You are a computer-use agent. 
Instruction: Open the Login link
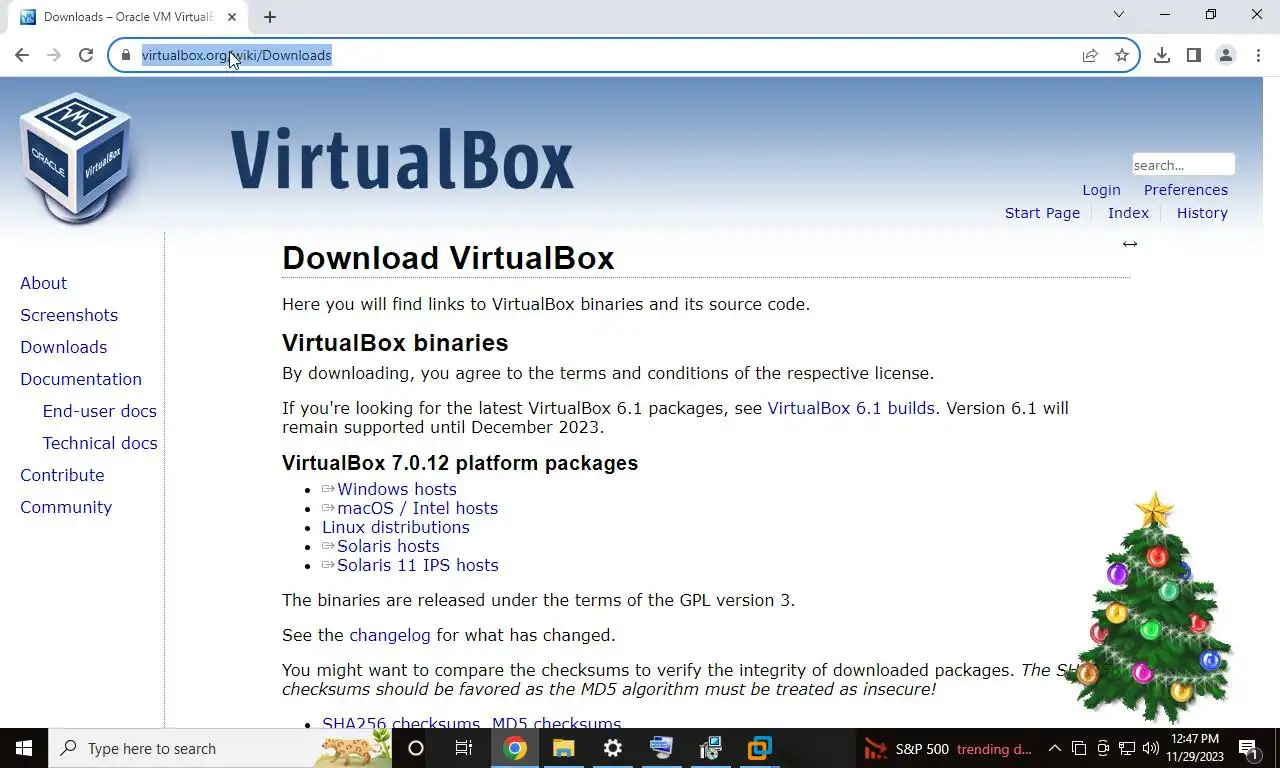[x=1101, y=190]
